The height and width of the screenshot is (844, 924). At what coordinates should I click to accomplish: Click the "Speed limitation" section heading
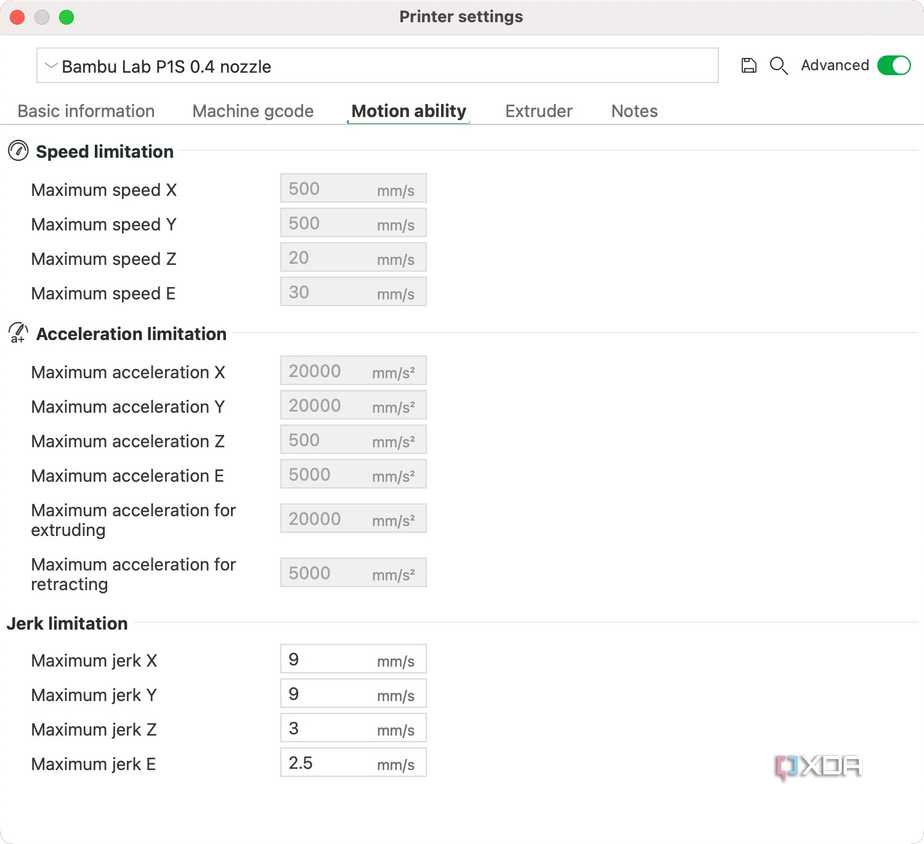click(104, 151)
